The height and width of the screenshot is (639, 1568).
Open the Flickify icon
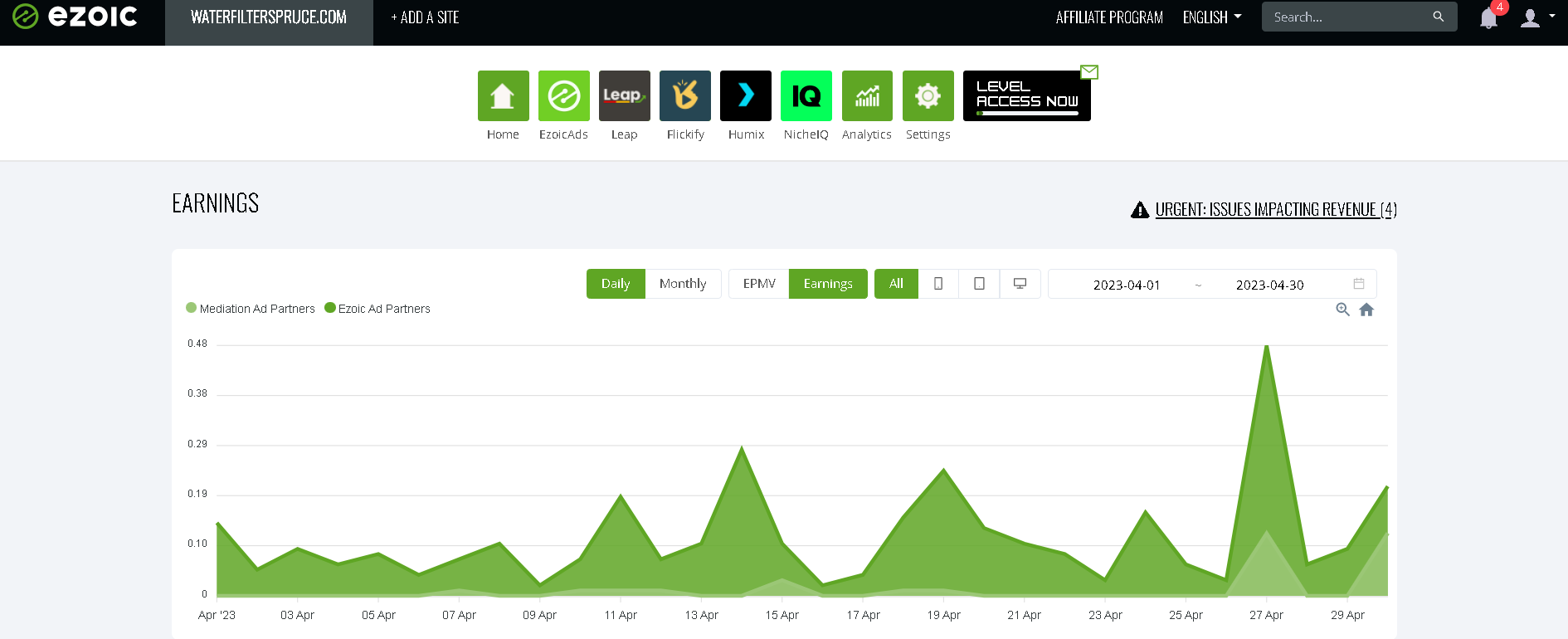(684, 95)
